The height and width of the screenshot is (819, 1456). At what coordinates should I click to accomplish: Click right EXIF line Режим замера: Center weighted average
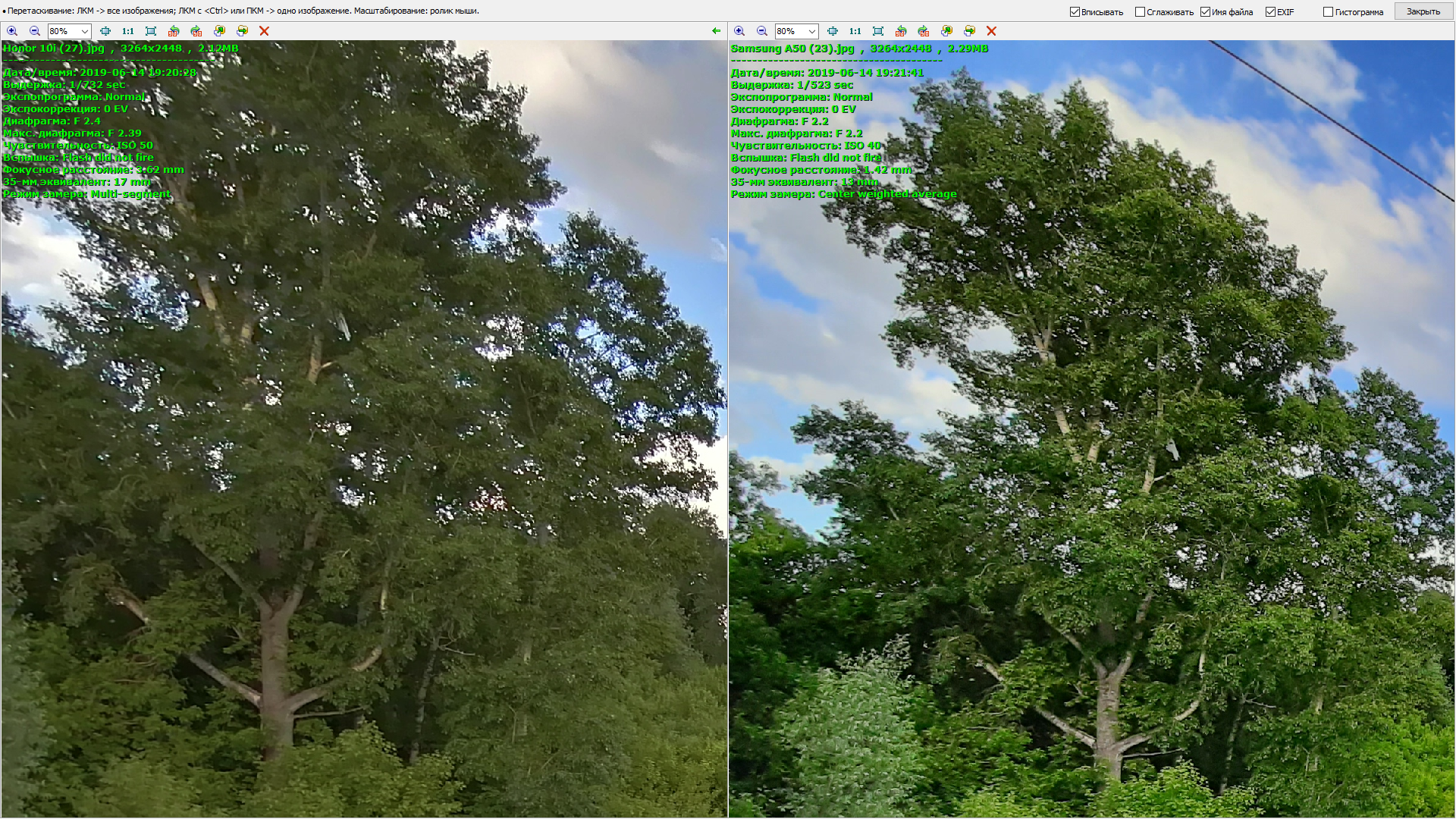pos(843,194)
